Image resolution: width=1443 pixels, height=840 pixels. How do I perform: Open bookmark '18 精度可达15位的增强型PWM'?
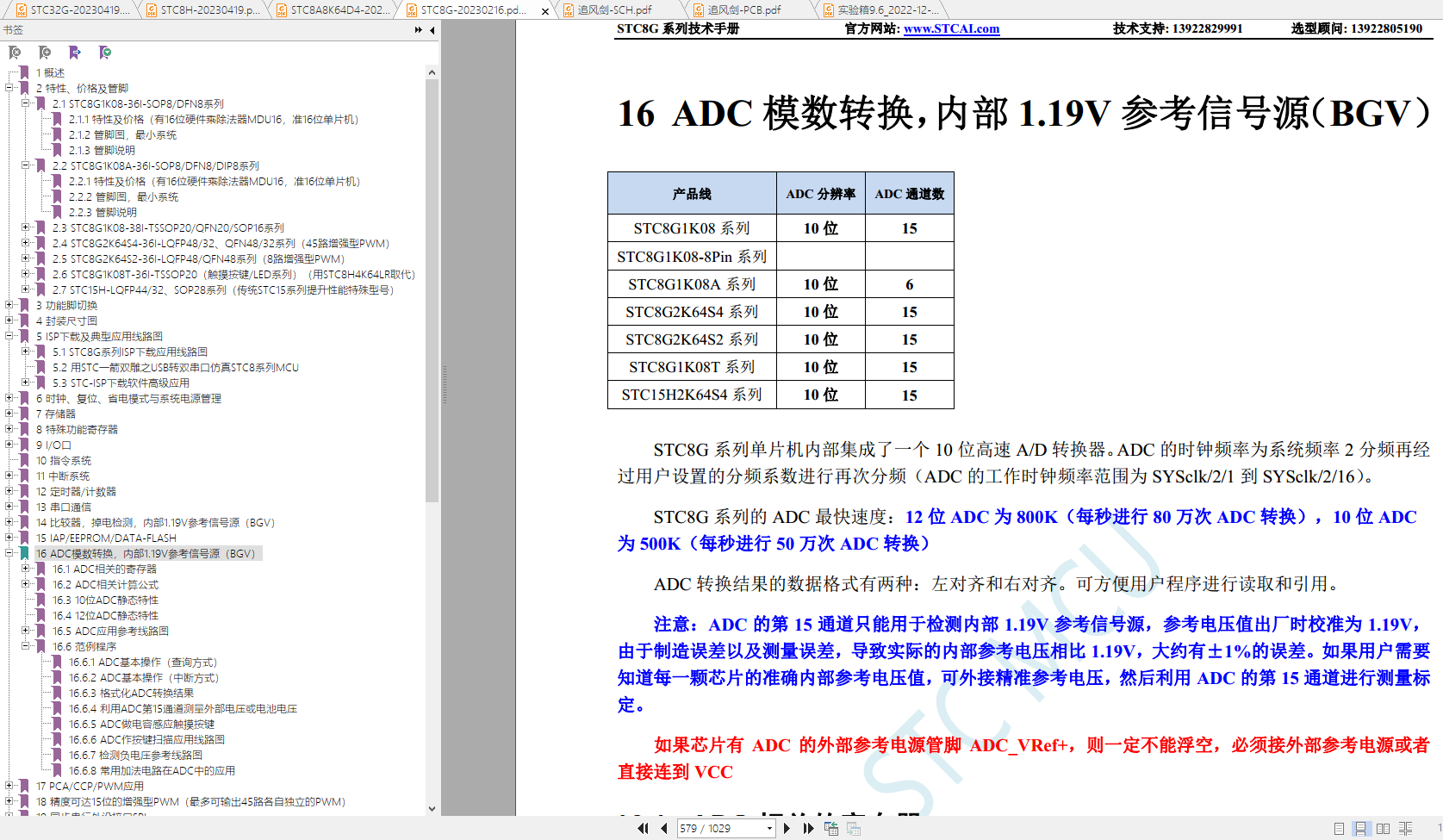pyautogui.click(x=190, y=801)
